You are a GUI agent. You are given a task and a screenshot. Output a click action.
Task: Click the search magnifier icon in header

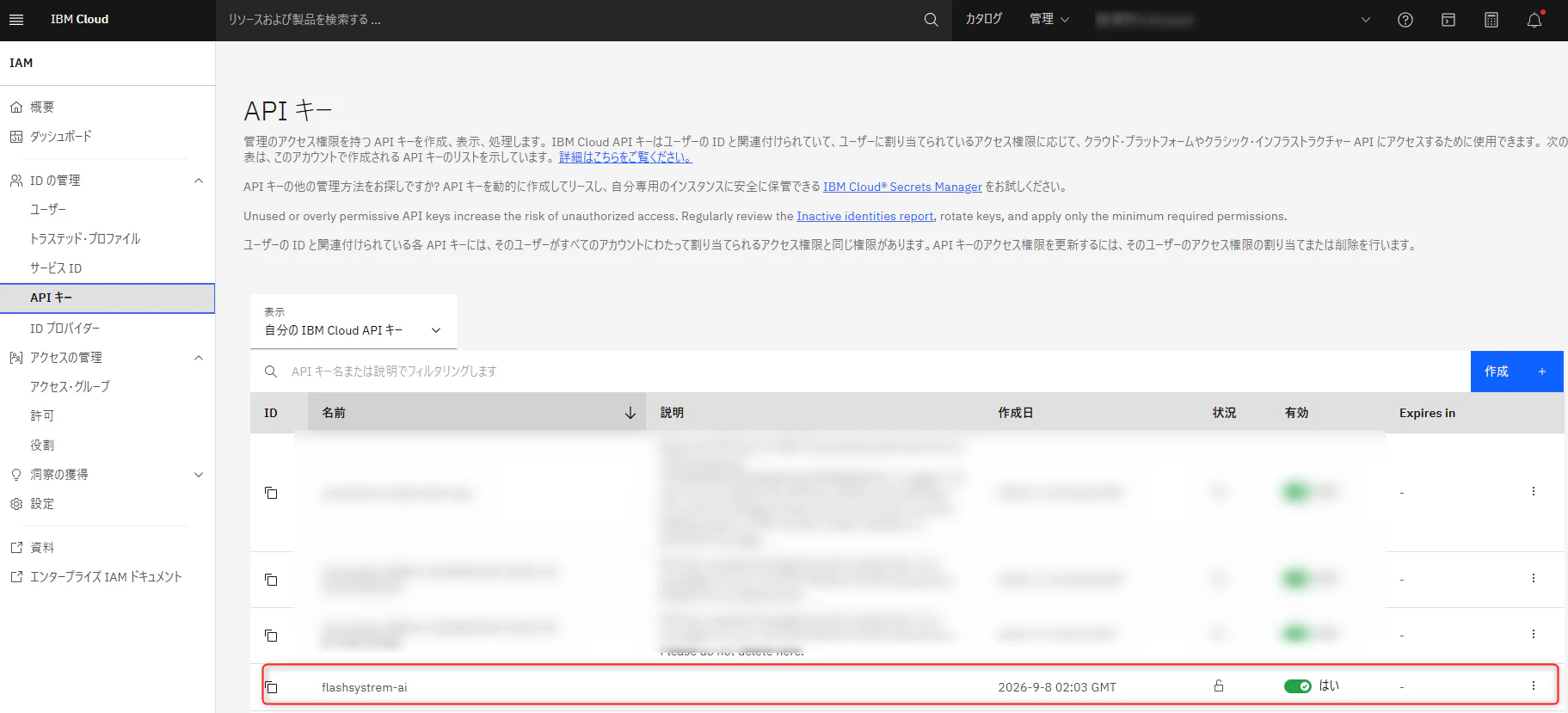[931, 19]
